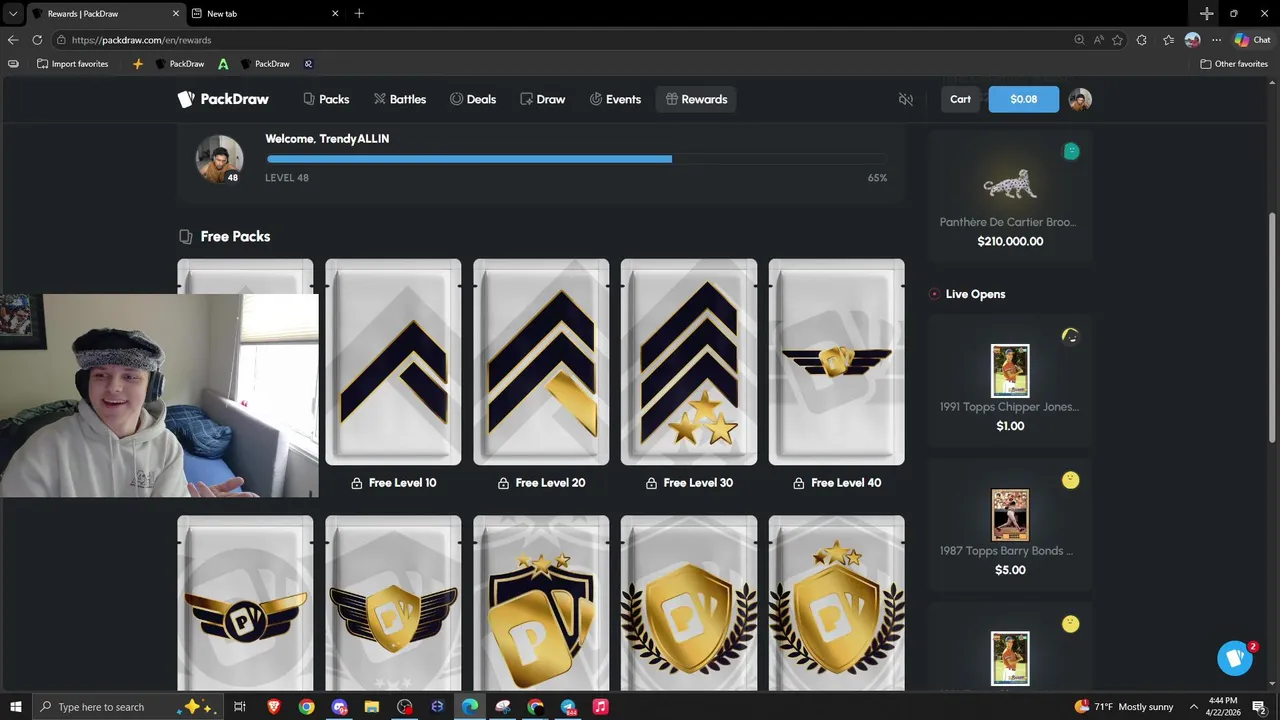Open the Draw page

pos(543,99)
